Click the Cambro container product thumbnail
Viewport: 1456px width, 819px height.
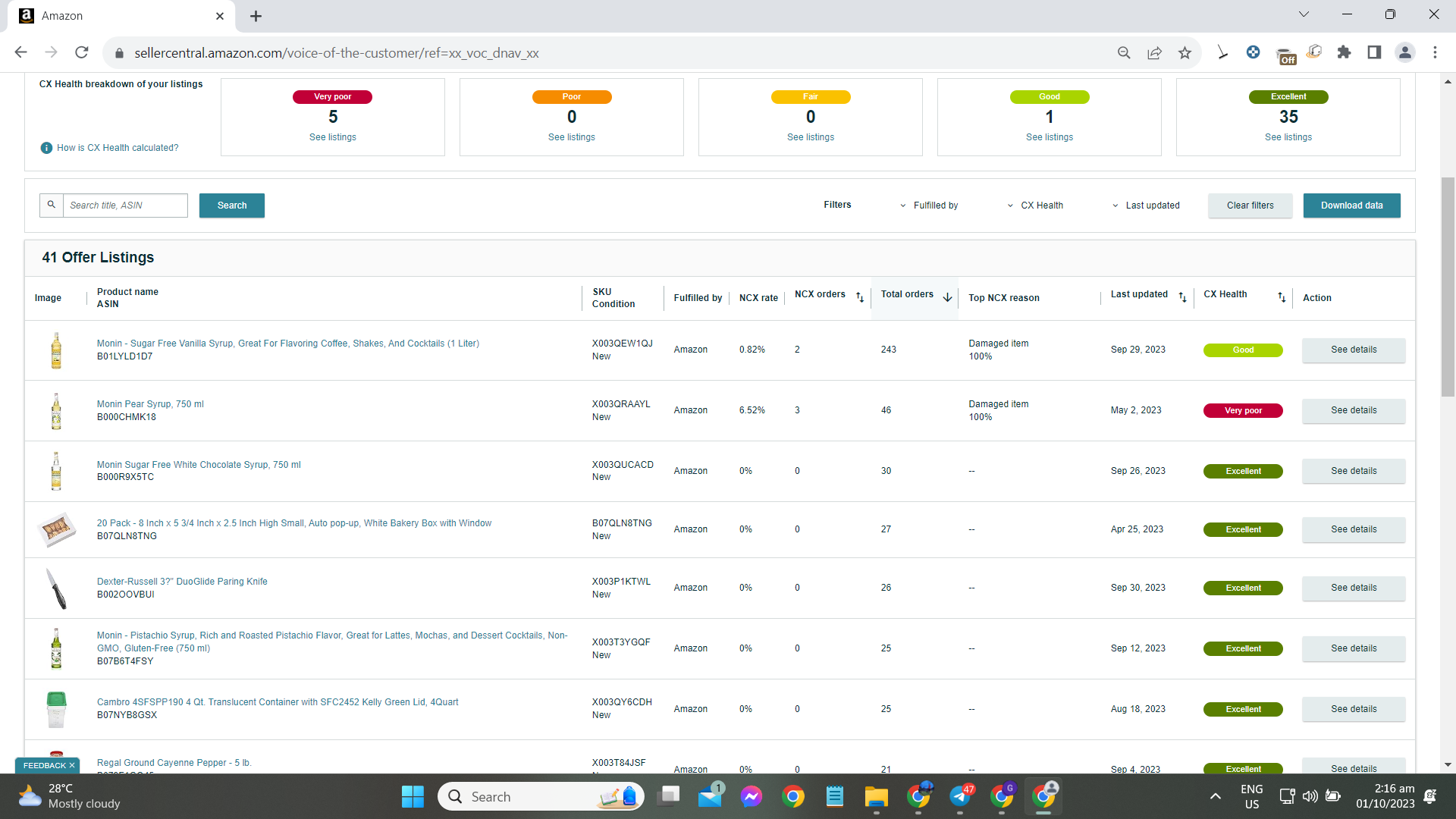(56, 709)
